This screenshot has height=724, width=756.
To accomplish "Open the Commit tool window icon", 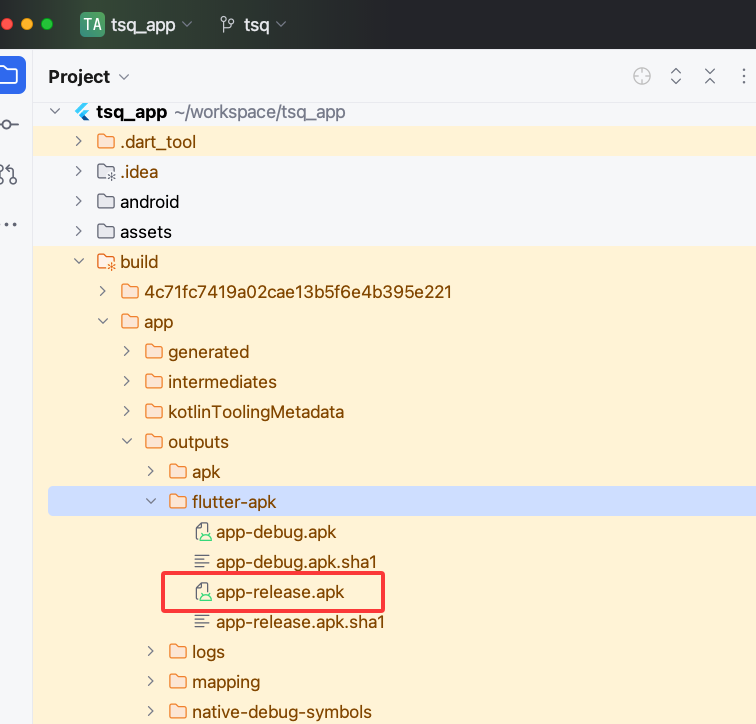I will (9, 125).
